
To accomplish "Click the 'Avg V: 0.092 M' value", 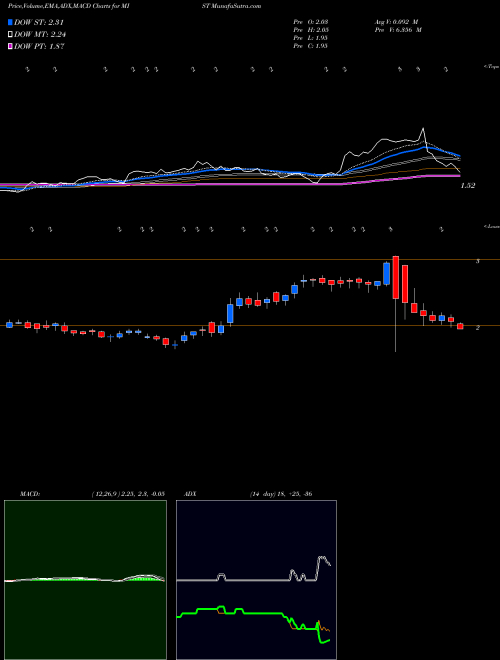I will click(395, 22).
